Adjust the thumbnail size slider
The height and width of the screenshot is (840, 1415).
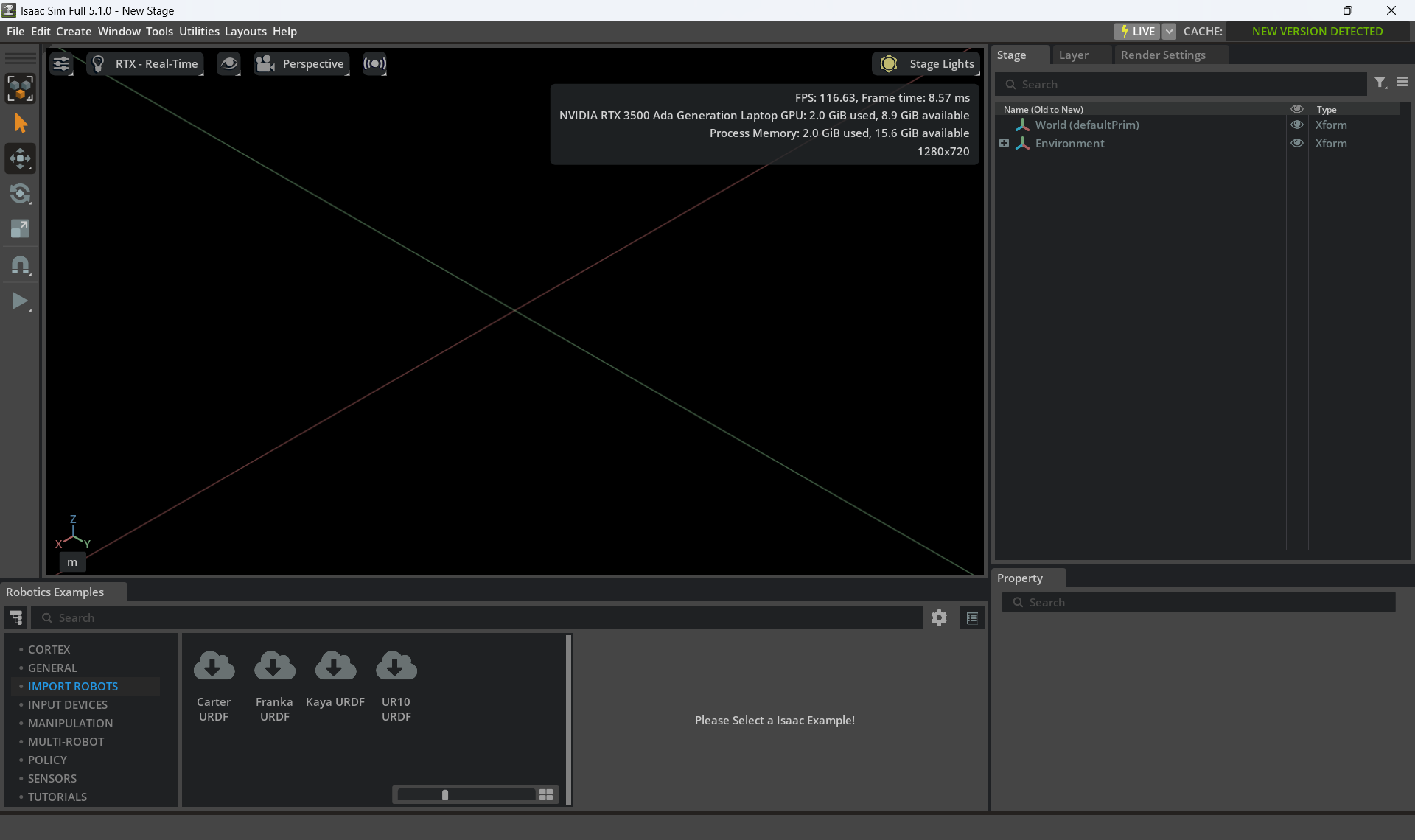445,794
